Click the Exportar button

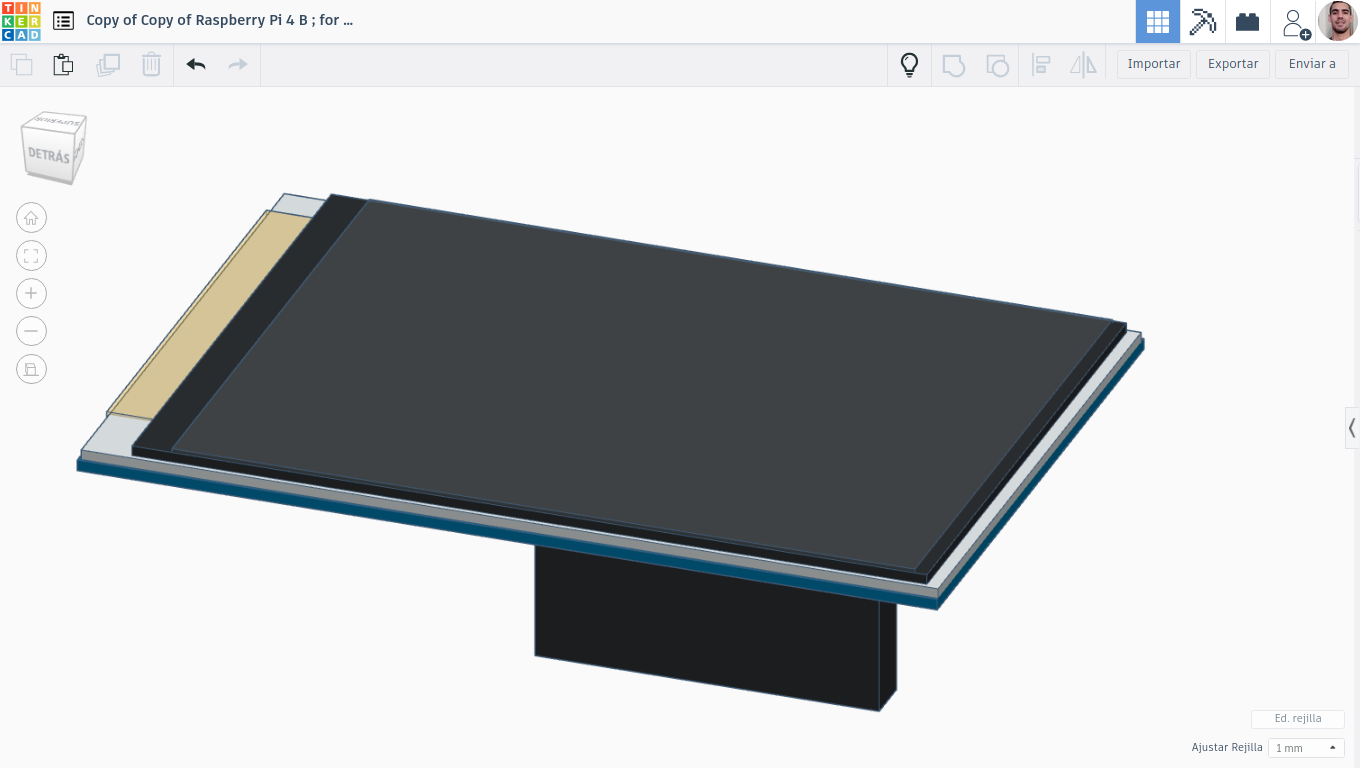click(1233, 64)
